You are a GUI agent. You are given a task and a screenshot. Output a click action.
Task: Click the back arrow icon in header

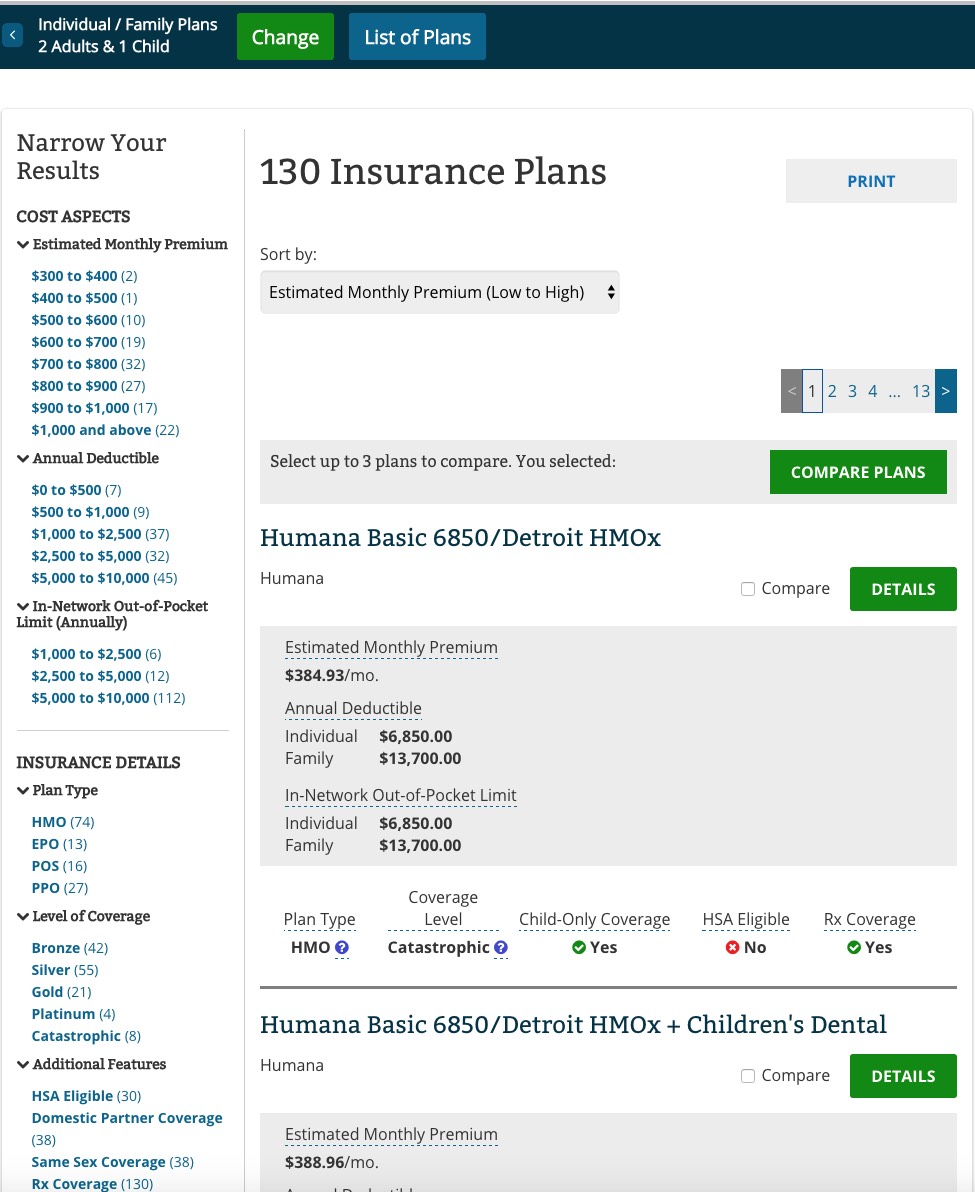point(12,36)
